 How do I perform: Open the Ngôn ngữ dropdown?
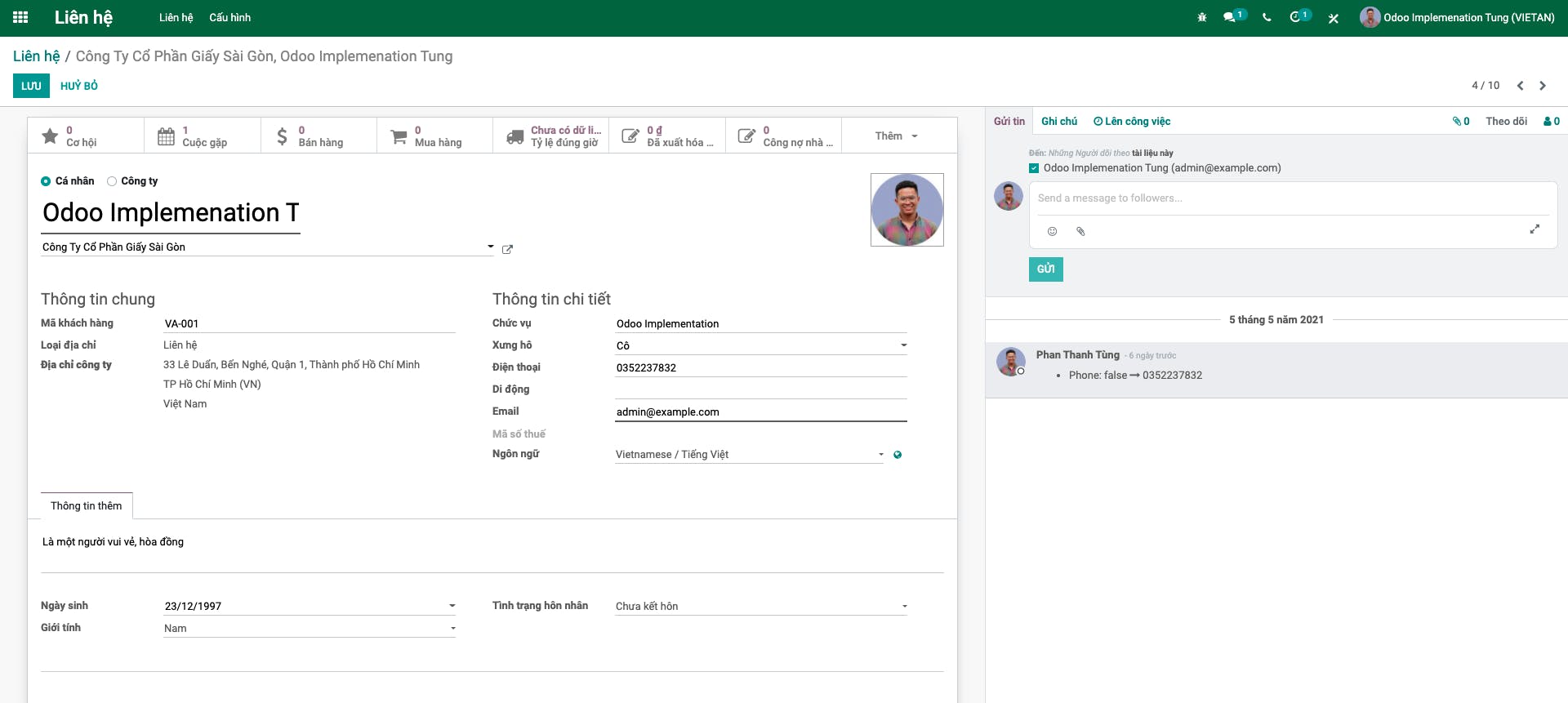tap(750, 454)
